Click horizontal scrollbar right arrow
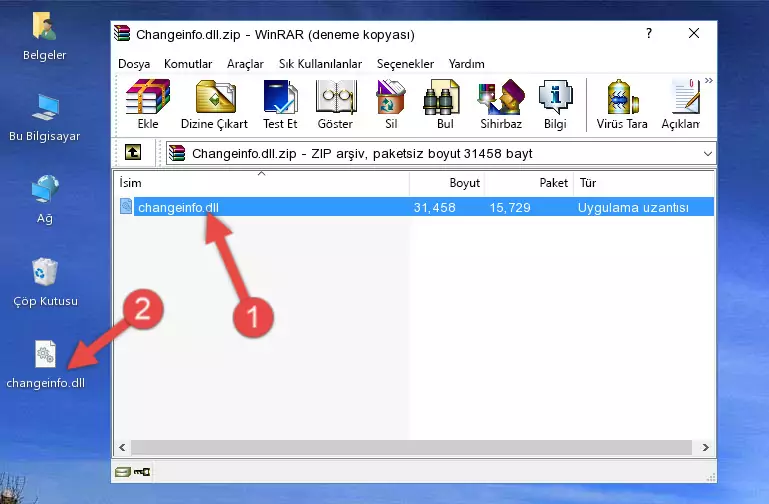This screenshot has height=504, width=769. click(x=705, y=447)
